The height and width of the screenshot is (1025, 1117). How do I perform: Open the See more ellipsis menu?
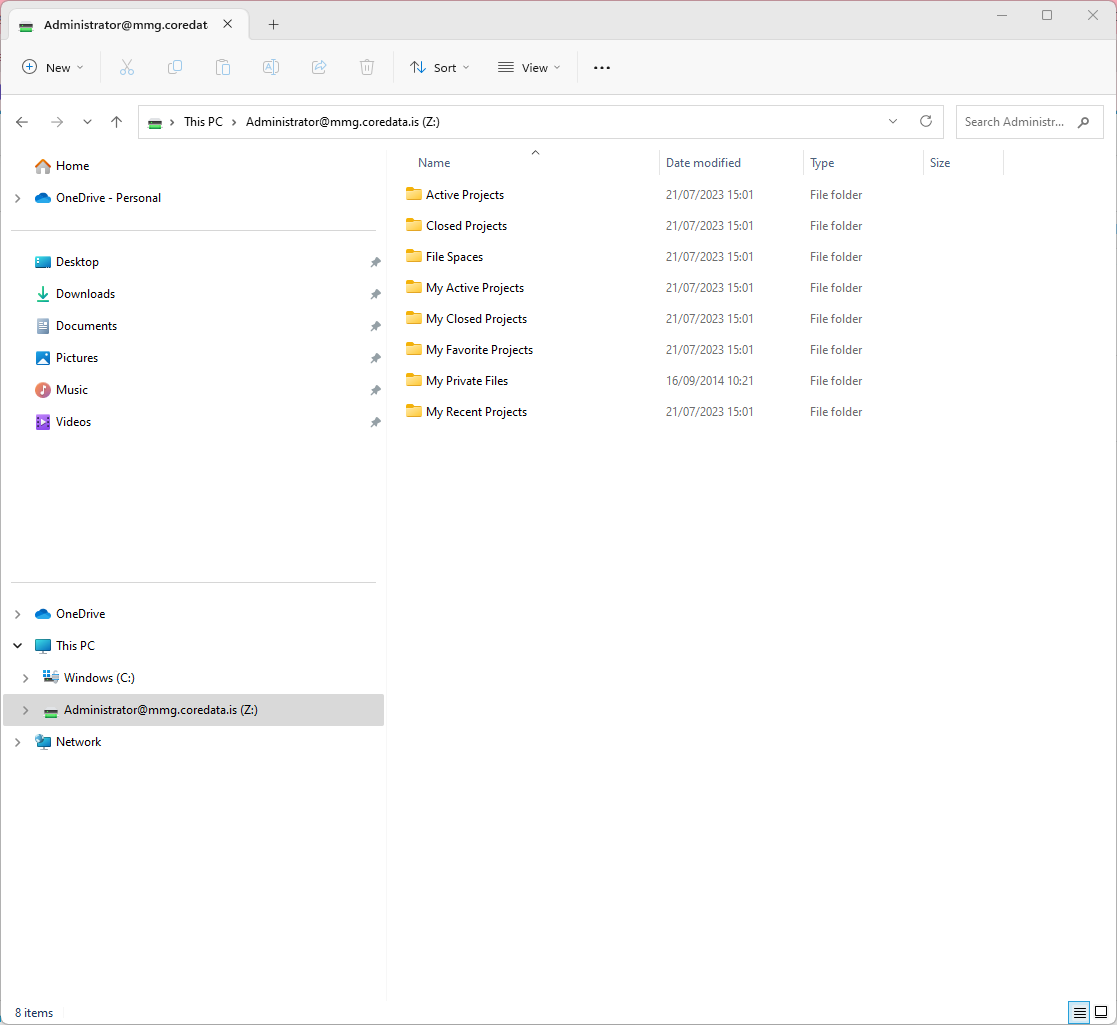[x=601, y=67]
